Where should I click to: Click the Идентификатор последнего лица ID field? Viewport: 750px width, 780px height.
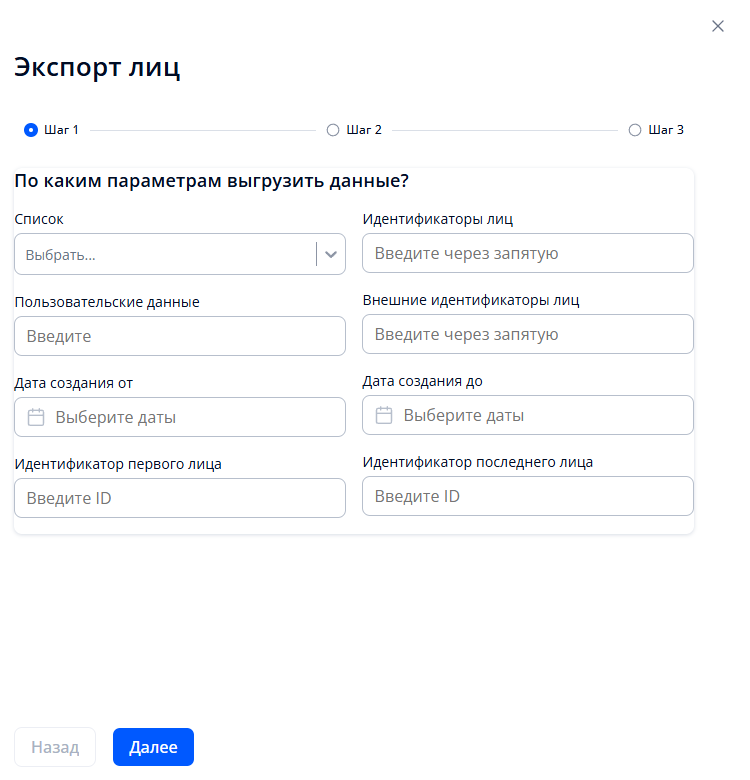click(x=527, y=496)
